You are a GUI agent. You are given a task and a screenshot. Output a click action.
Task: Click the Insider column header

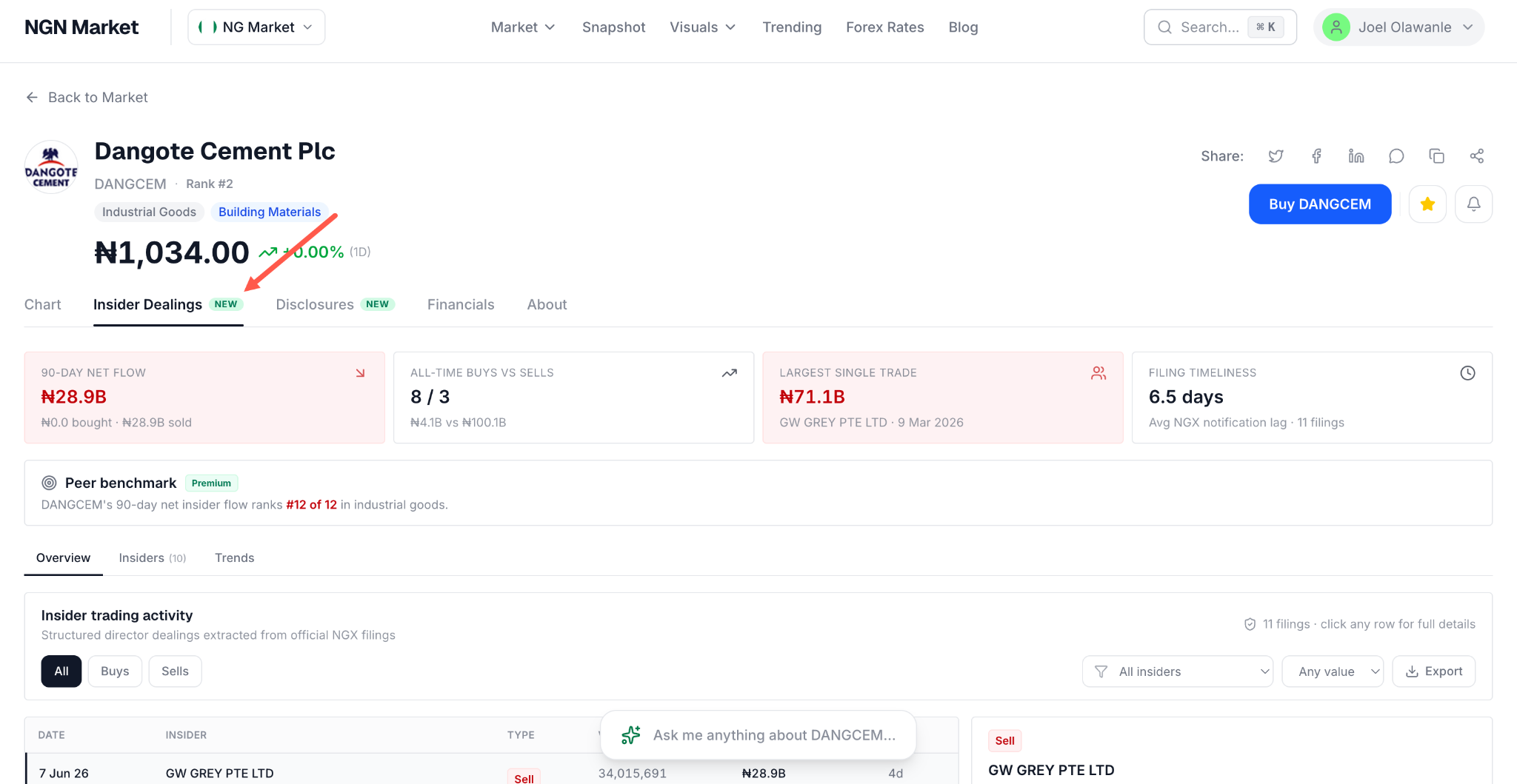(x=186, y=735)
